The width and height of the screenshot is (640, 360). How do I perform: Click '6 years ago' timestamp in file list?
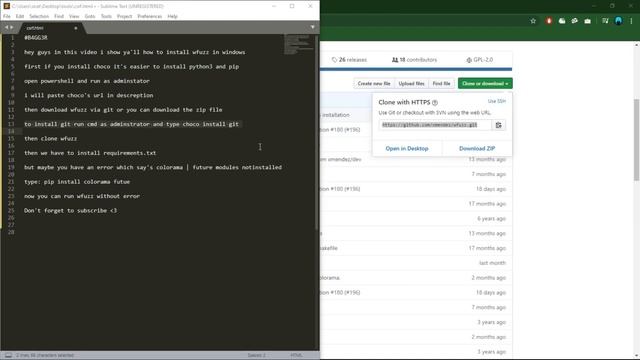click(491, 219)
